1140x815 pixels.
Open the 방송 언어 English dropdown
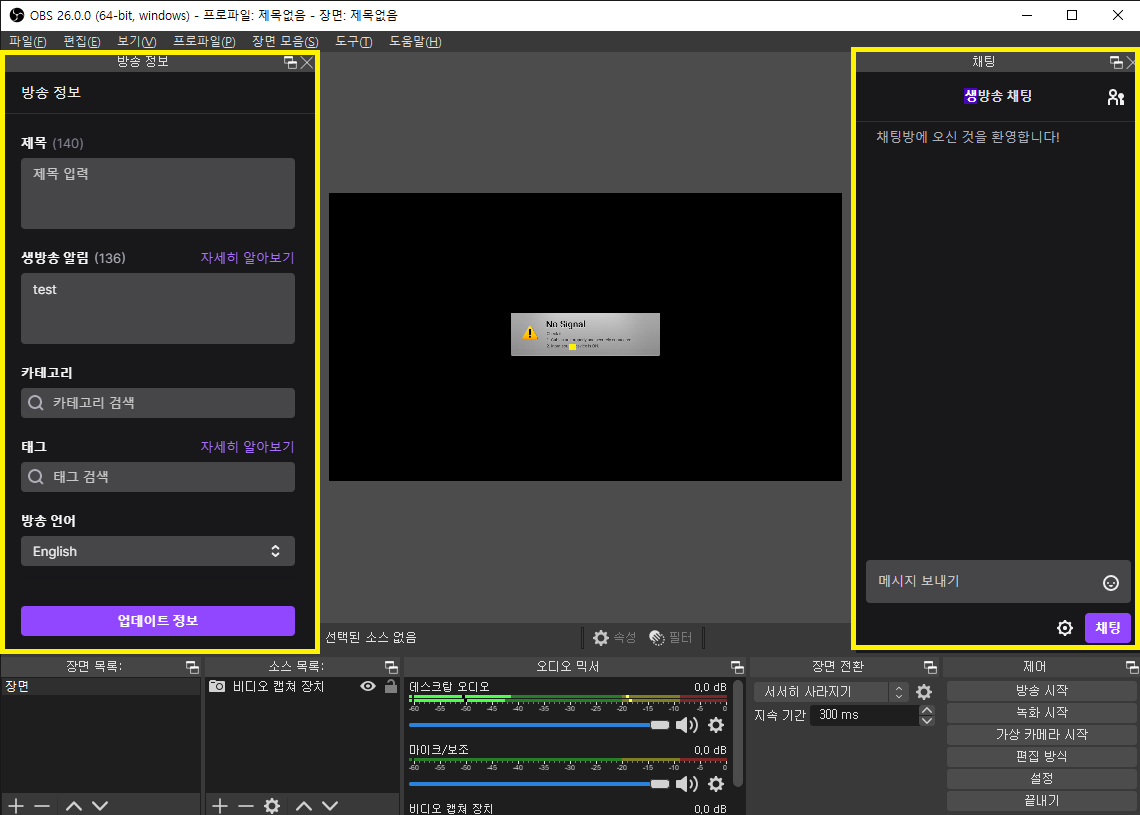(x=157, y=551)
